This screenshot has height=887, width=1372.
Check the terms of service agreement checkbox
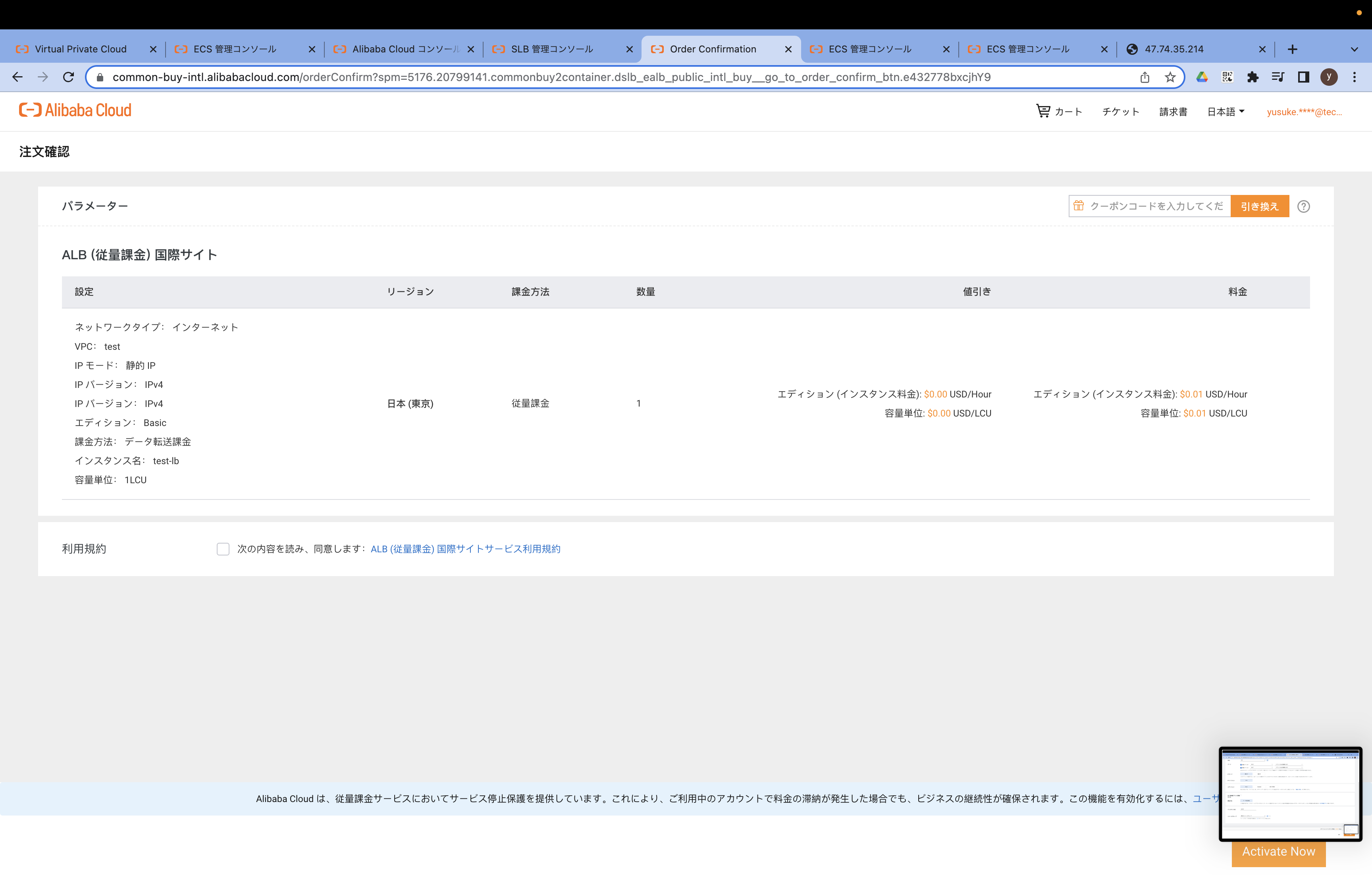pos(223,549)
